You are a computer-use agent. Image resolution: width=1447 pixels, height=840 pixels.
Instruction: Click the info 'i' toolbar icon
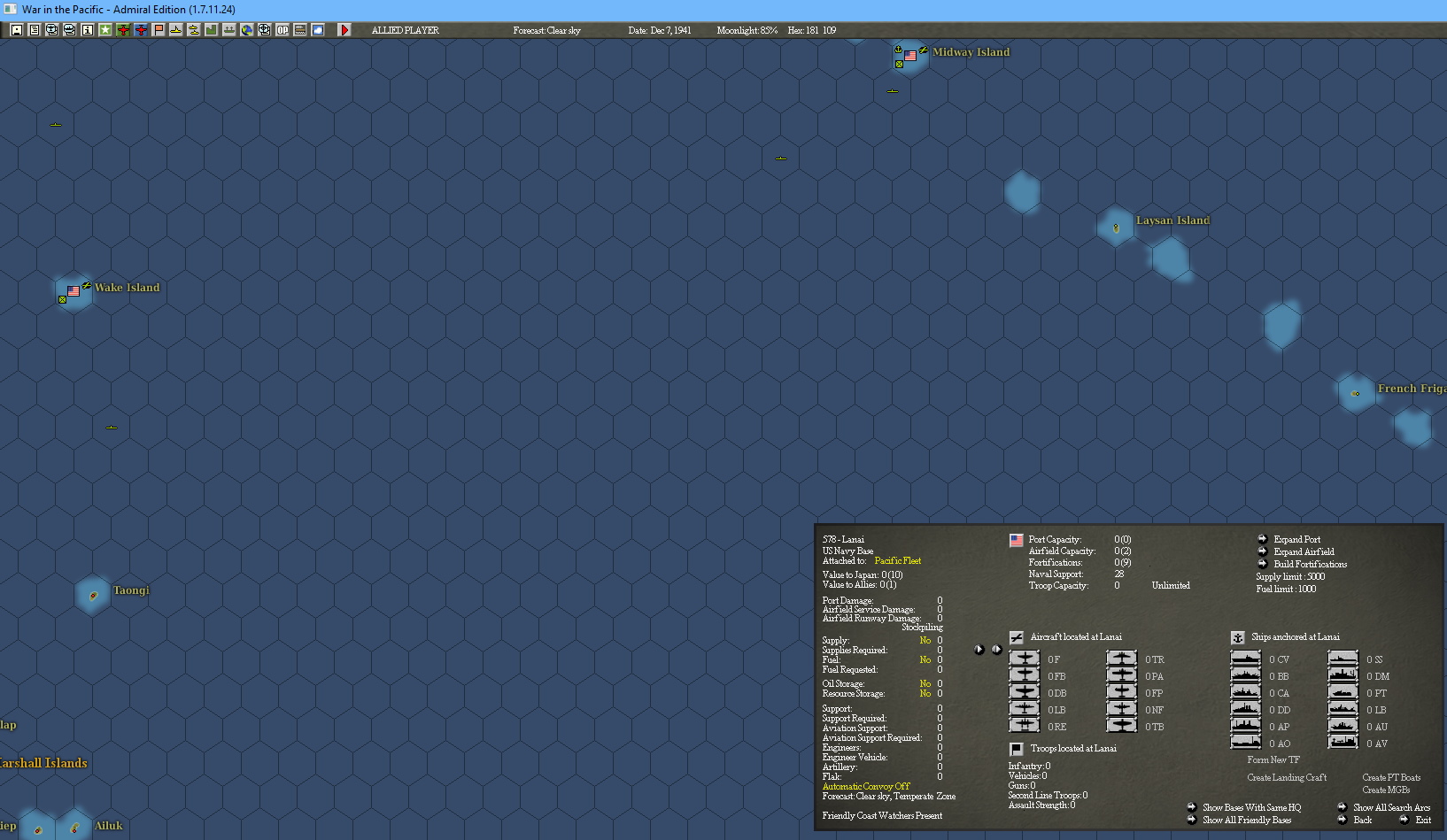point(88,30)
